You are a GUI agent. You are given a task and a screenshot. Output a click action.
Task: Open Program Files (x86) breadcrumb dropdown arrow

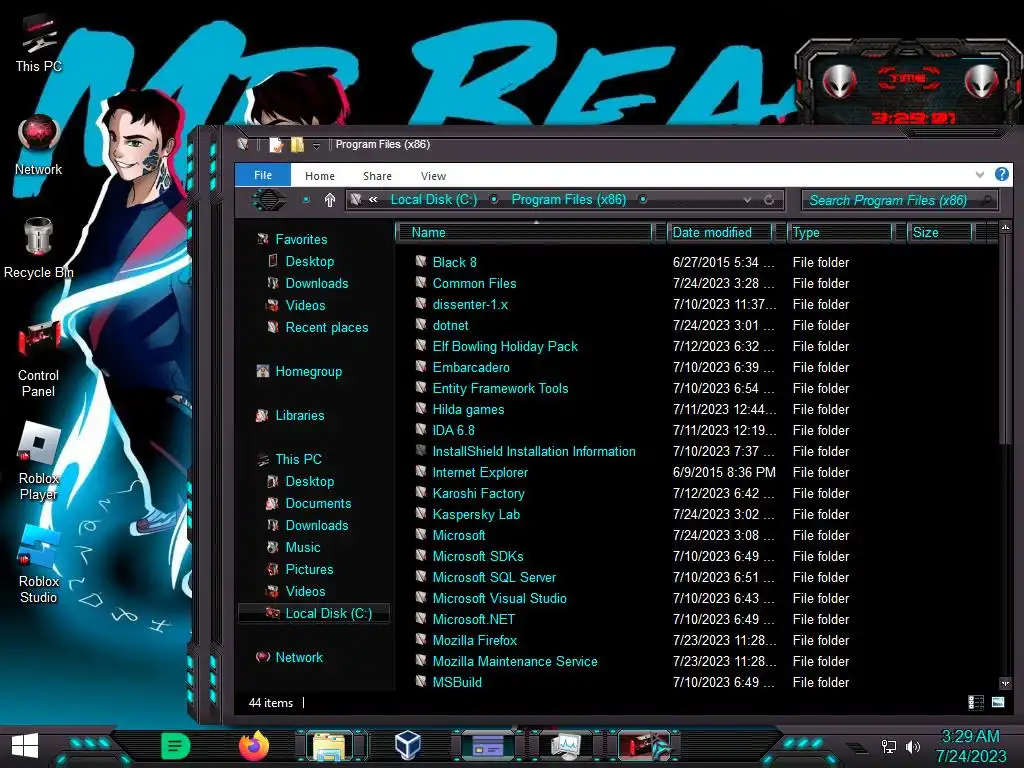click(643, 200)
